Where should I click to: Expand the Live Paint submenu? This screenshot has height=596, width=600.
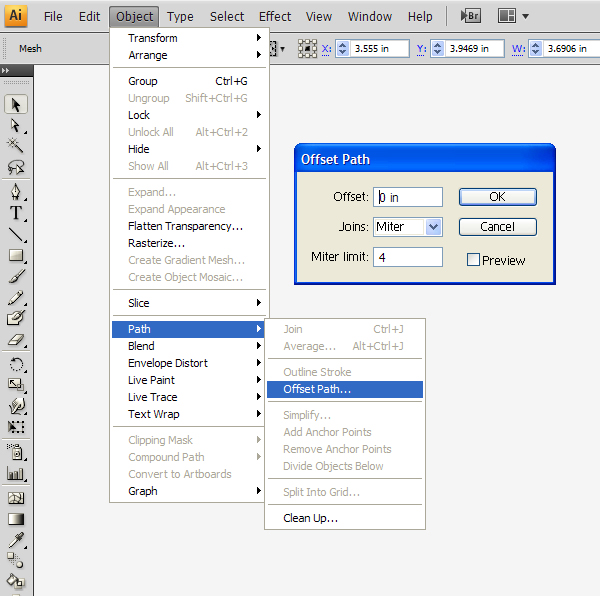pos(189,380)
